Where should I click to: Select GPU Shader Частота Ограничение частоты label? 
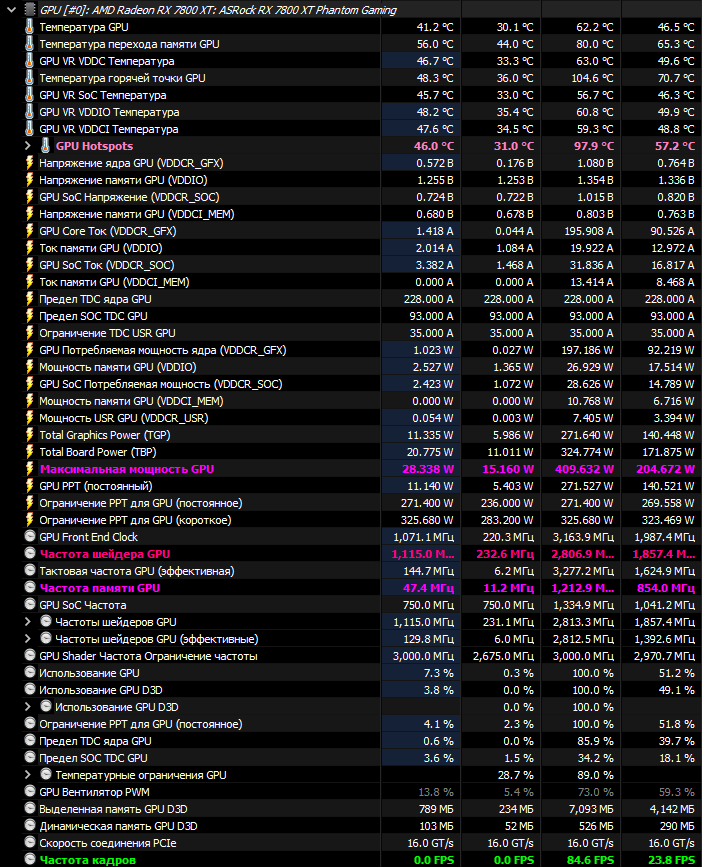point(148,656)
